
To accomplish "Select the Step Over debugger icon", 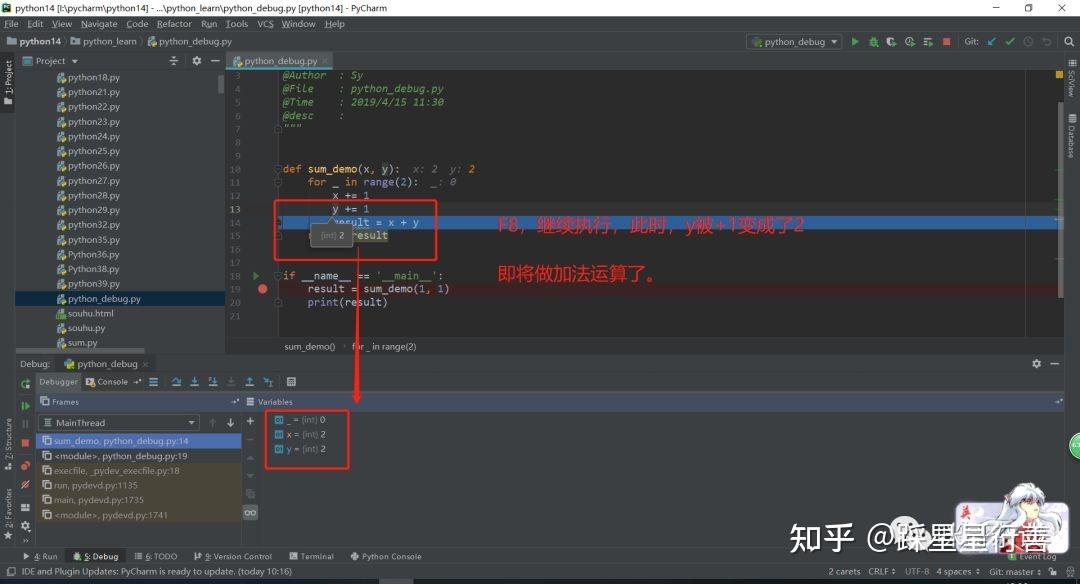I will [x=177, y=381].
